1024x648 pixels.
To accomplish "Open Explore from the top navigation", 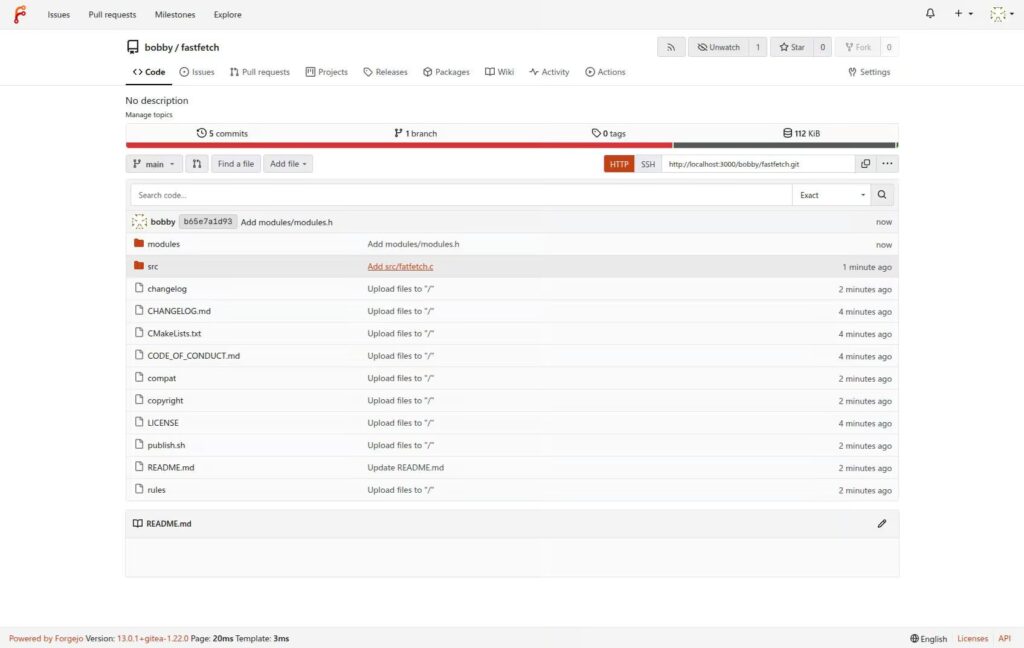I will tap(227, 14).
